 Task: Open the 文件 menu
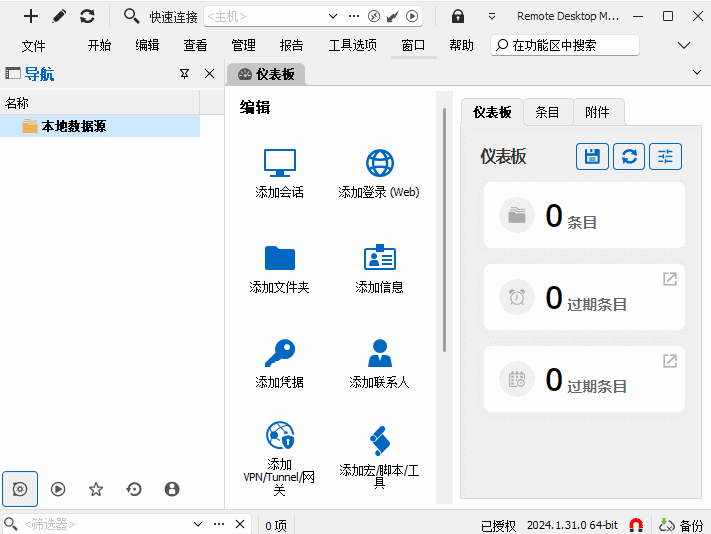pos(33,45)
